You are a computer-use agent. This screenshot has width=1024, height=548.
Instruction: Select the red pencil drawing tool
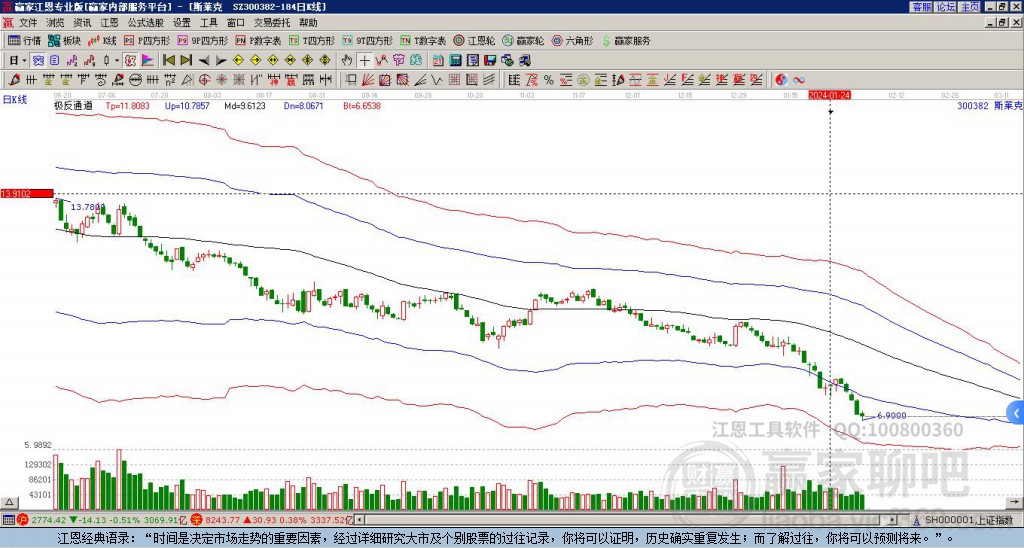(x=14, y=80)
